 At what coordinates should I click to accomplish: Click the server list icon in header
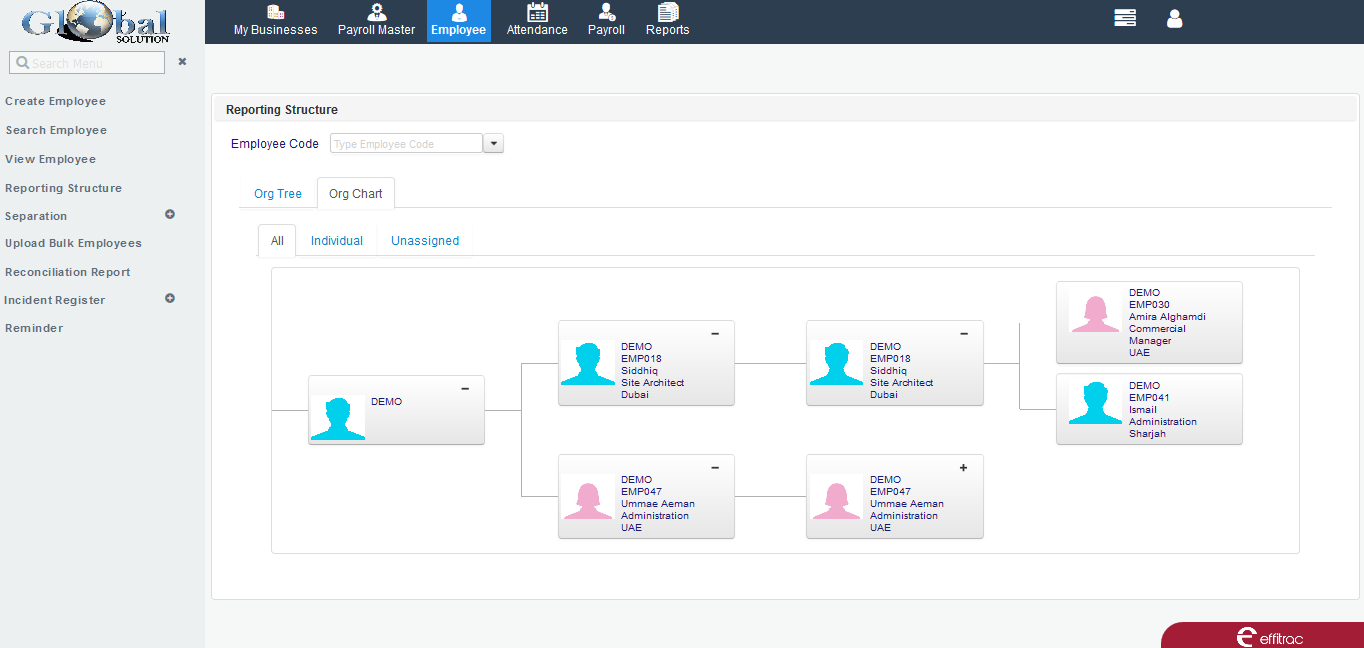1125,18
